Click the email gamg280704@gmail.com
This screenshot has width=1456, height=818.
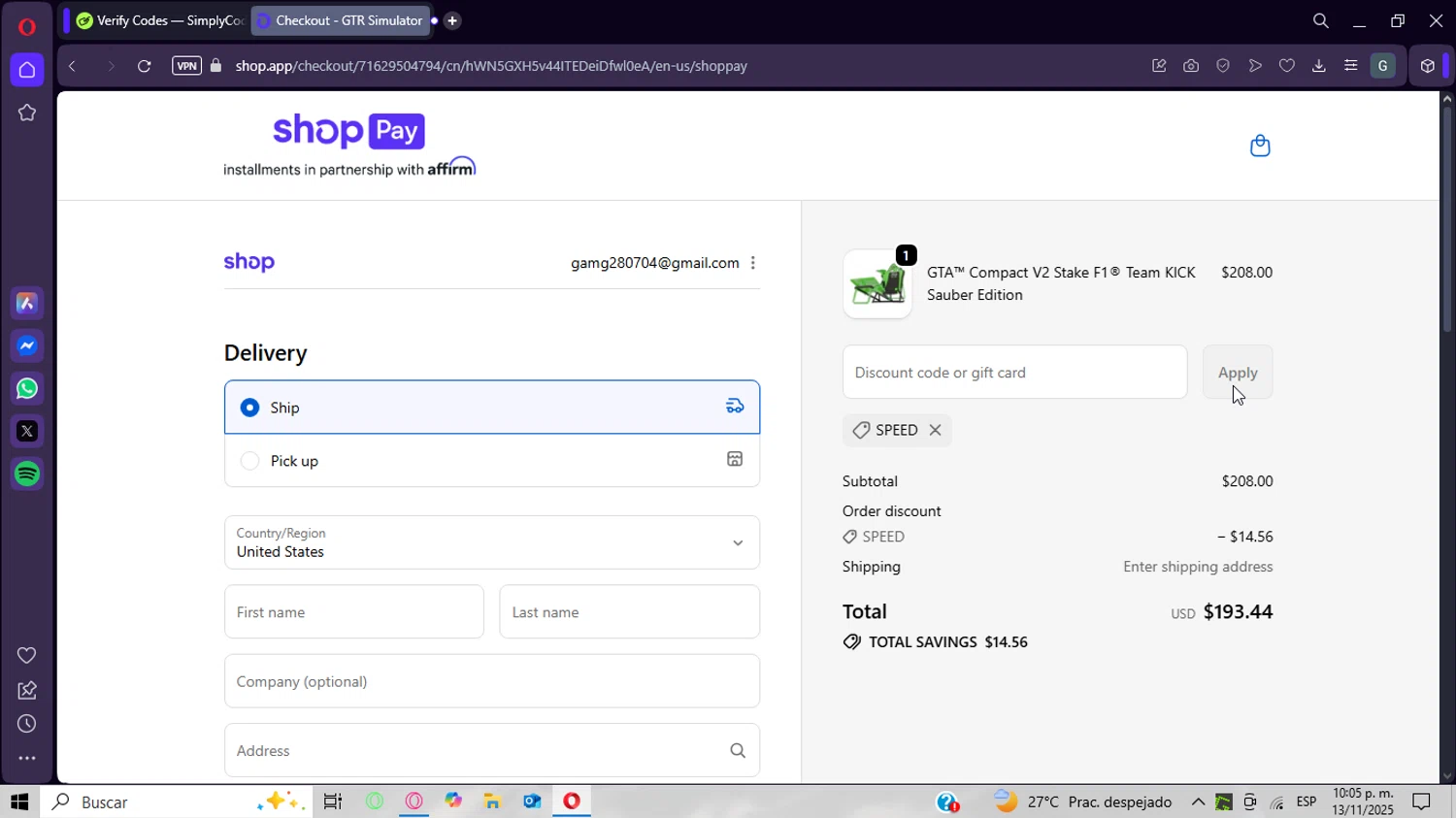655,263
